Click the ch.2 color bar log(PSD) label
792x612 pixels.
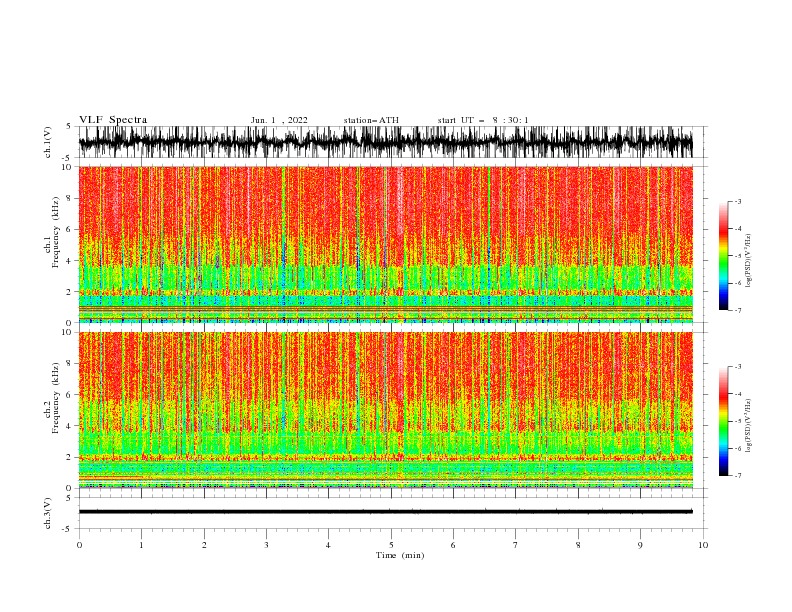[748, 426]
